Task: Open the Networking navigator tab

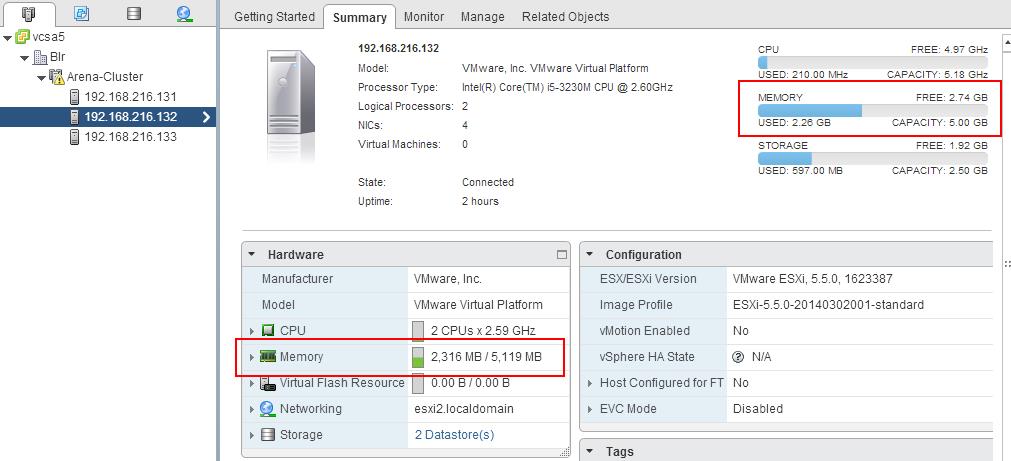Action: (x=184, y=13)
